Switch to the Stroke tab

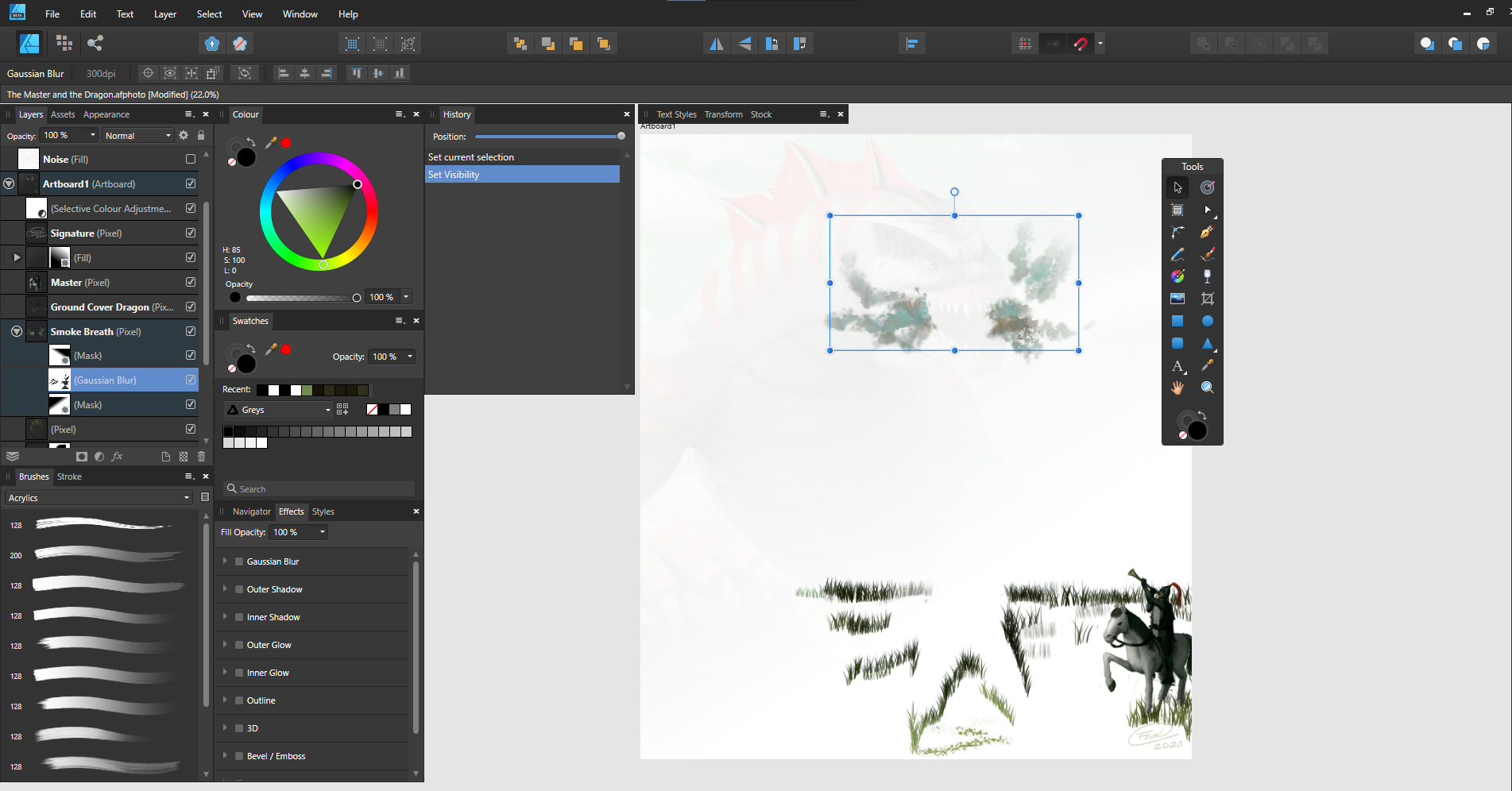[69, 477]
